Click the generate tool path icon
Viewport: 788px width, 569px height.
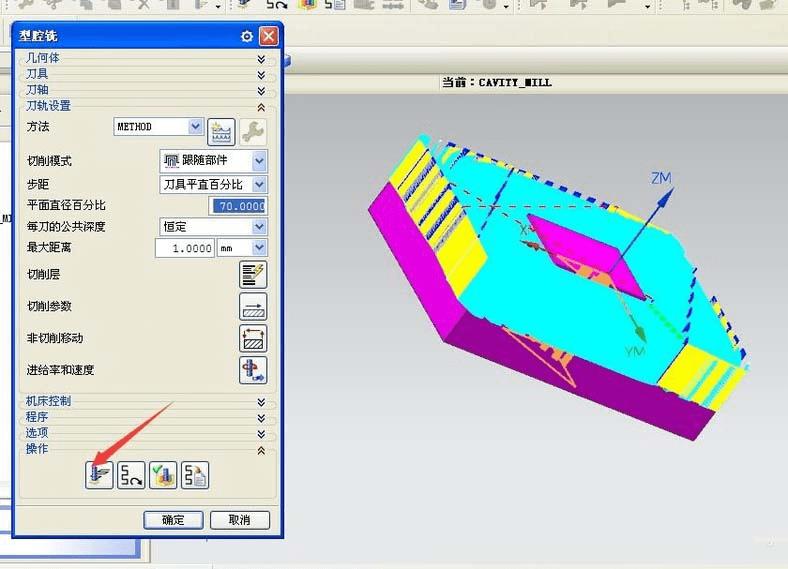[99, 476]
